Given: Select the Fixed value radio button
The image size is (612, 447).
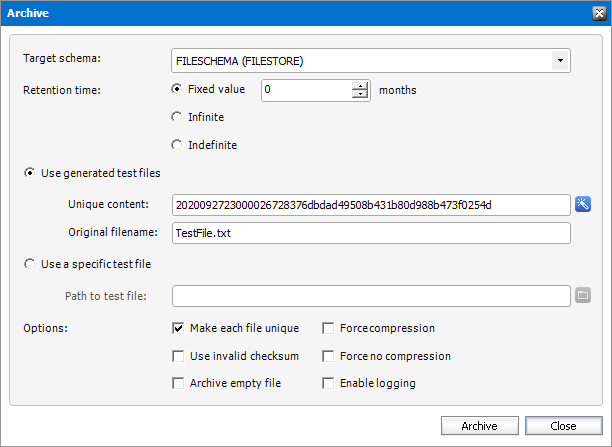Looking at the screenshot, I should coord(177,89).
